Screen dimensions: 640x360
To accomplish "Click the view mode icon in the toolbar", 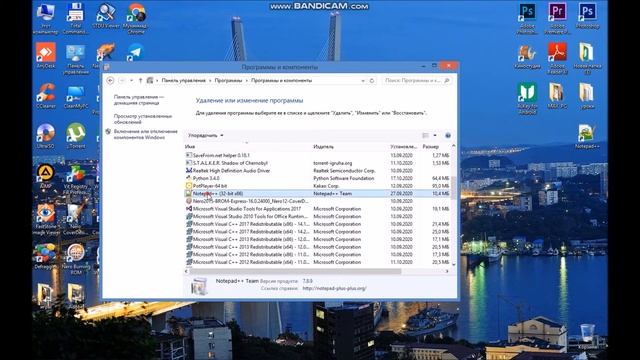I will (426, 136).
